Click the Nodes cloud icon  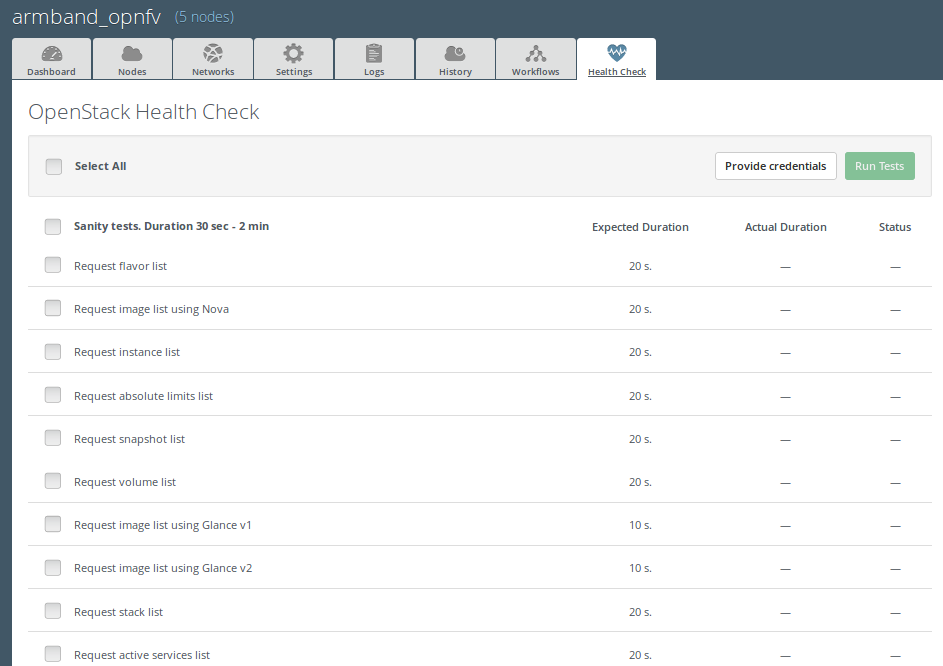click(x=132, y=54)
